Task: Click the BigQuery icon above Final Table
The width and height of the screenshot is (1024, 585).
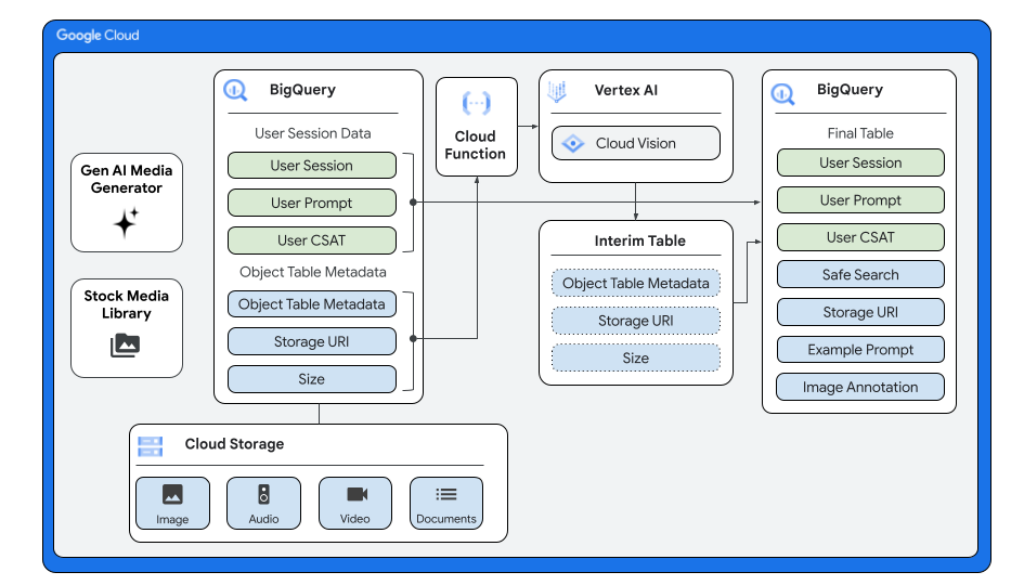Action: (783, 94)
